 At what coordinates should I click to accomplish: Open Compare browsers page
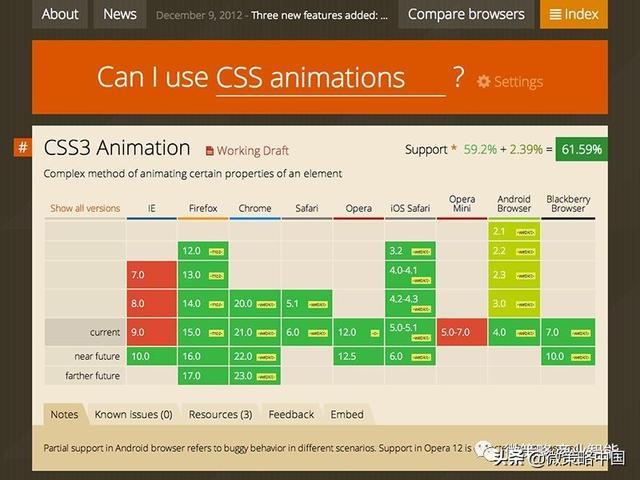pyautogui.click(x=466, y=14)
